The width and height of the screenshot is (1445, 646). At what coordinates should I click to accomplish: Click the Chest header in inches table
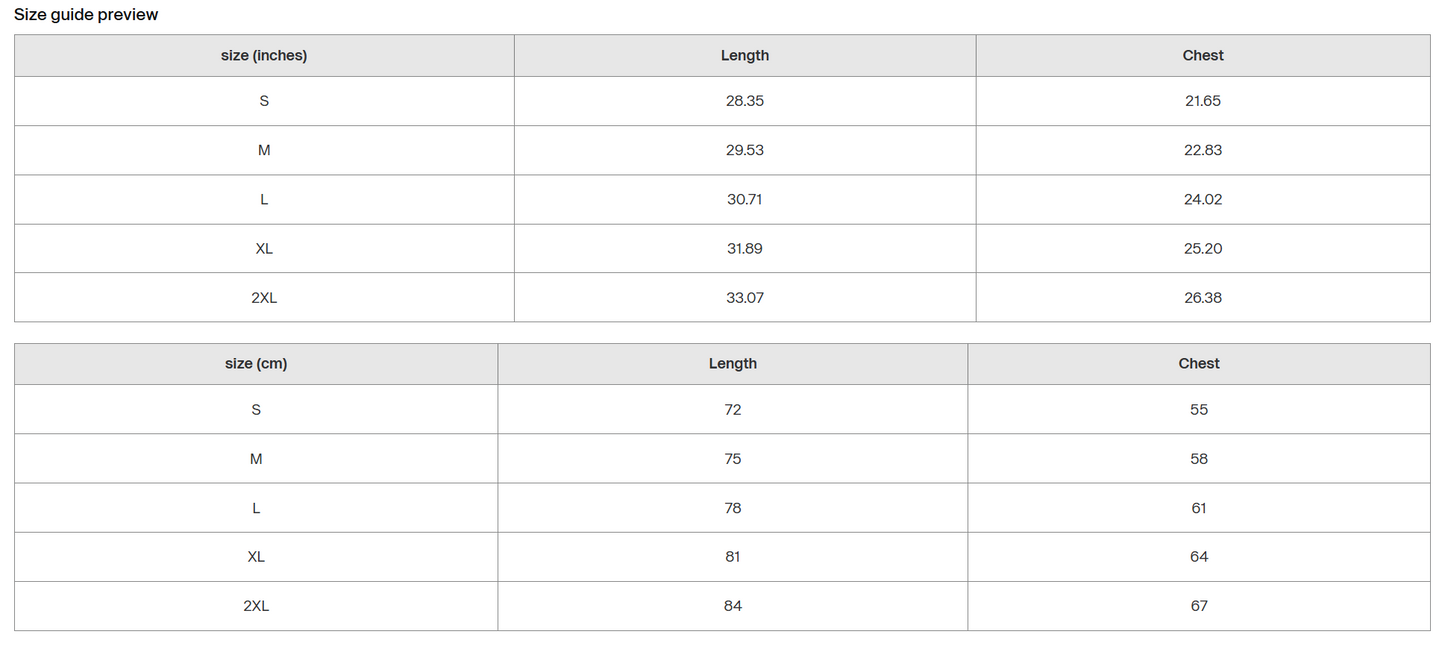pyautogui.click(x=1203, y=56)
